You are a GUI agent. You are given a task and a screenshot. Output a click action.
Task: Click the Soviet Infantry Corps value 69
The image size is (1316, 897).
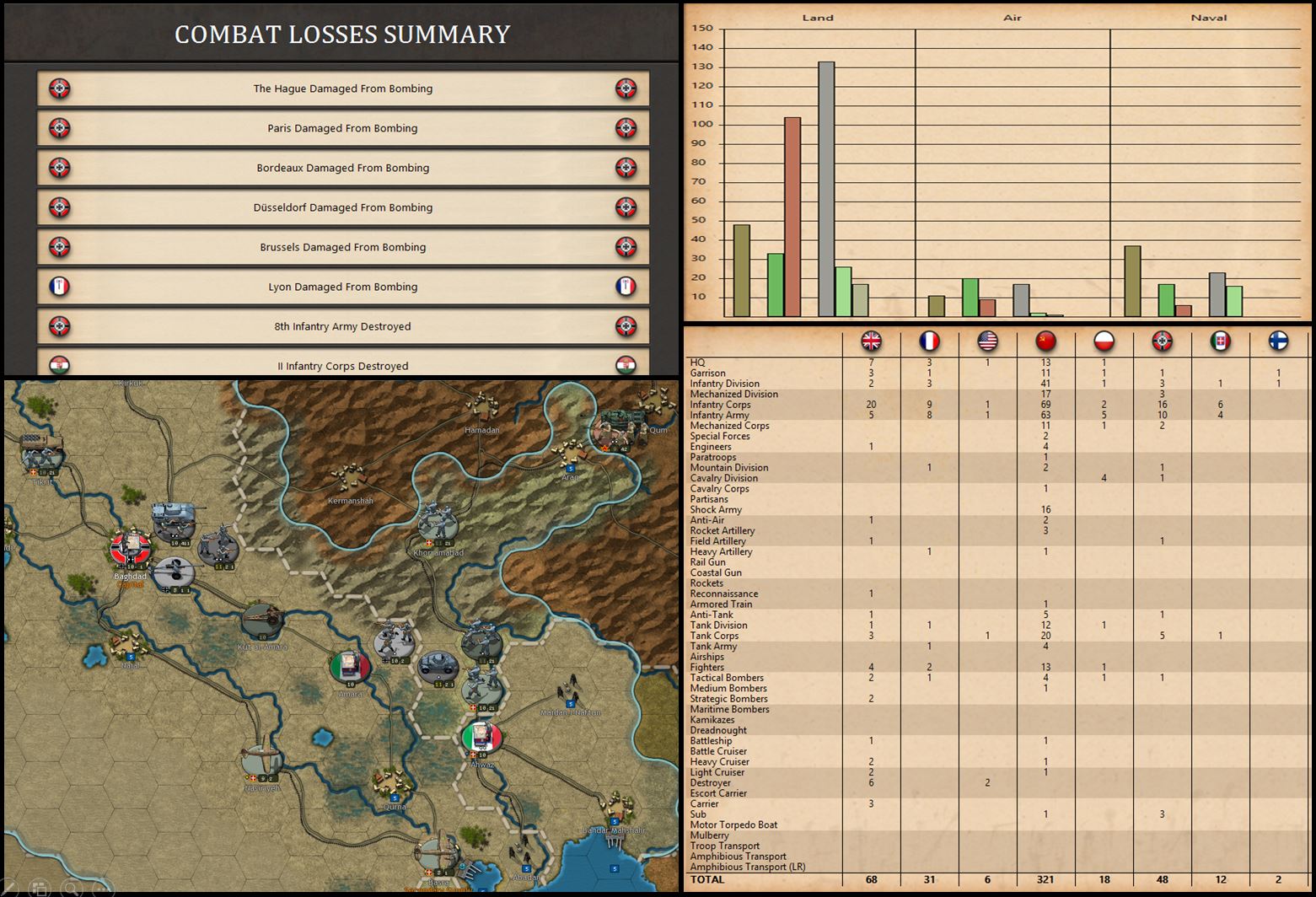(1045, 405)
